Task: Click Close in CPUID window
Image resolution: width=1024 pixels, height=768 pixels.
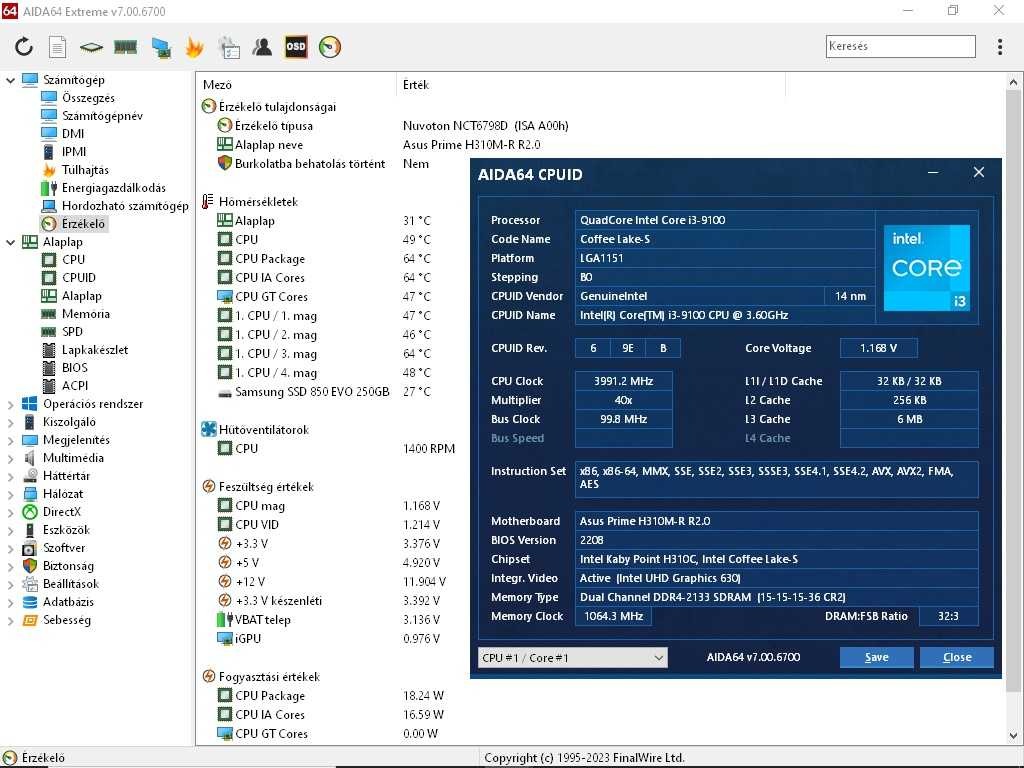Action: (957, 658)
